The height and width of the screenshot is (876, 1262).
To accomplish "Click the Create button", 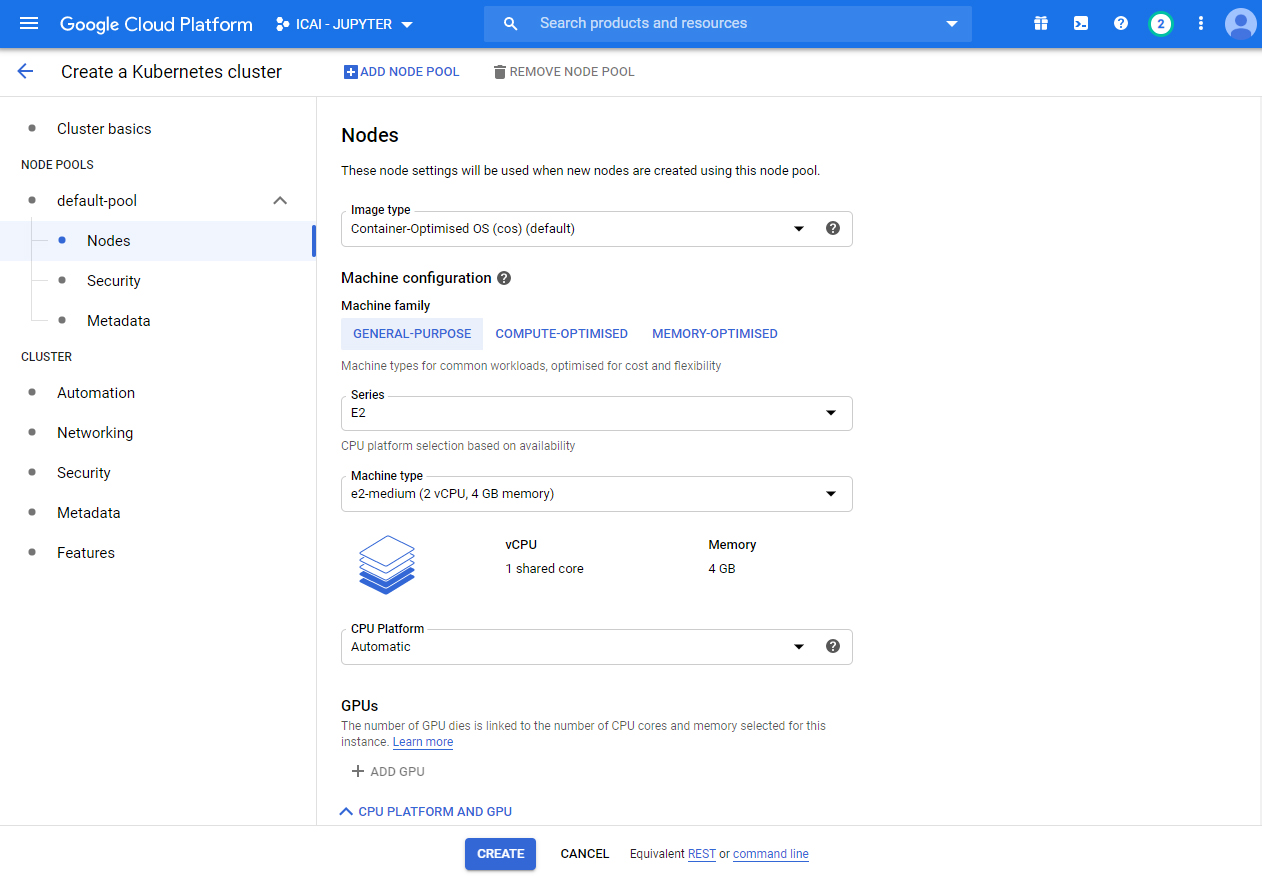I will click(x=500, y=854).
